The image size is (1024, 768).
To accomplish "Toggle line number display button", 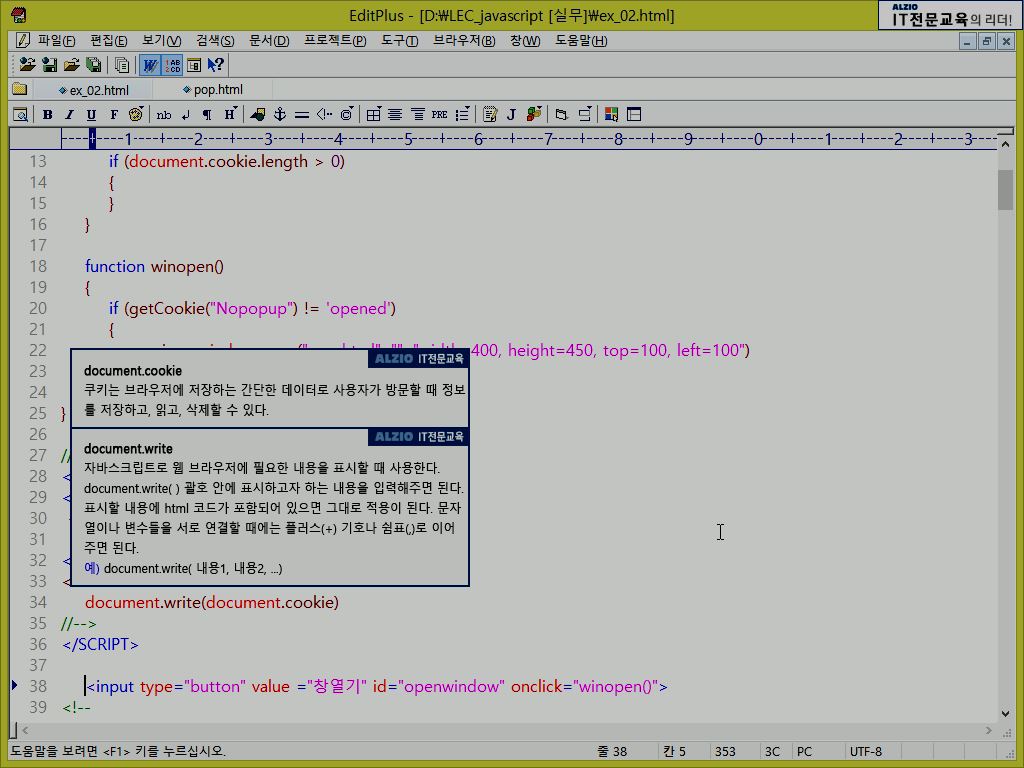I will (x=172, y=65).
